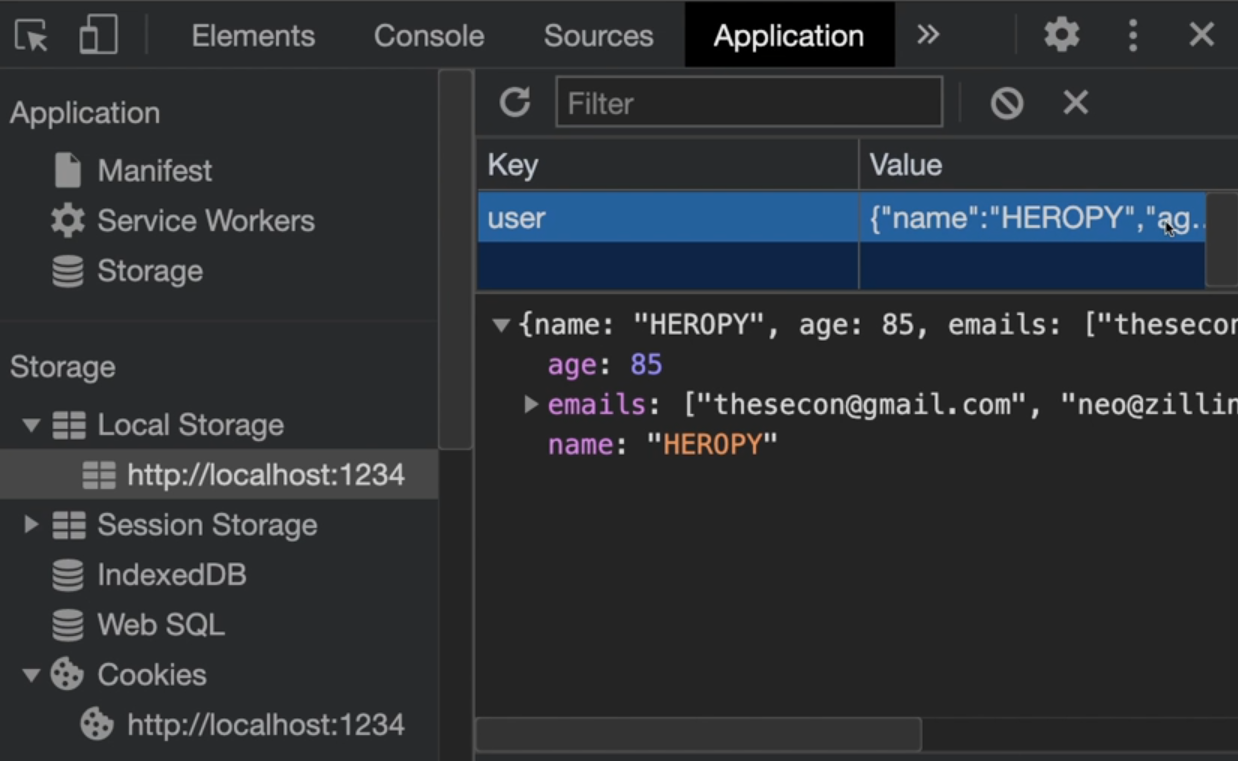Viewport: 1238px width, 761px height.
Task: Collapse the Local Storage tree node
Action: coord(31,426)
